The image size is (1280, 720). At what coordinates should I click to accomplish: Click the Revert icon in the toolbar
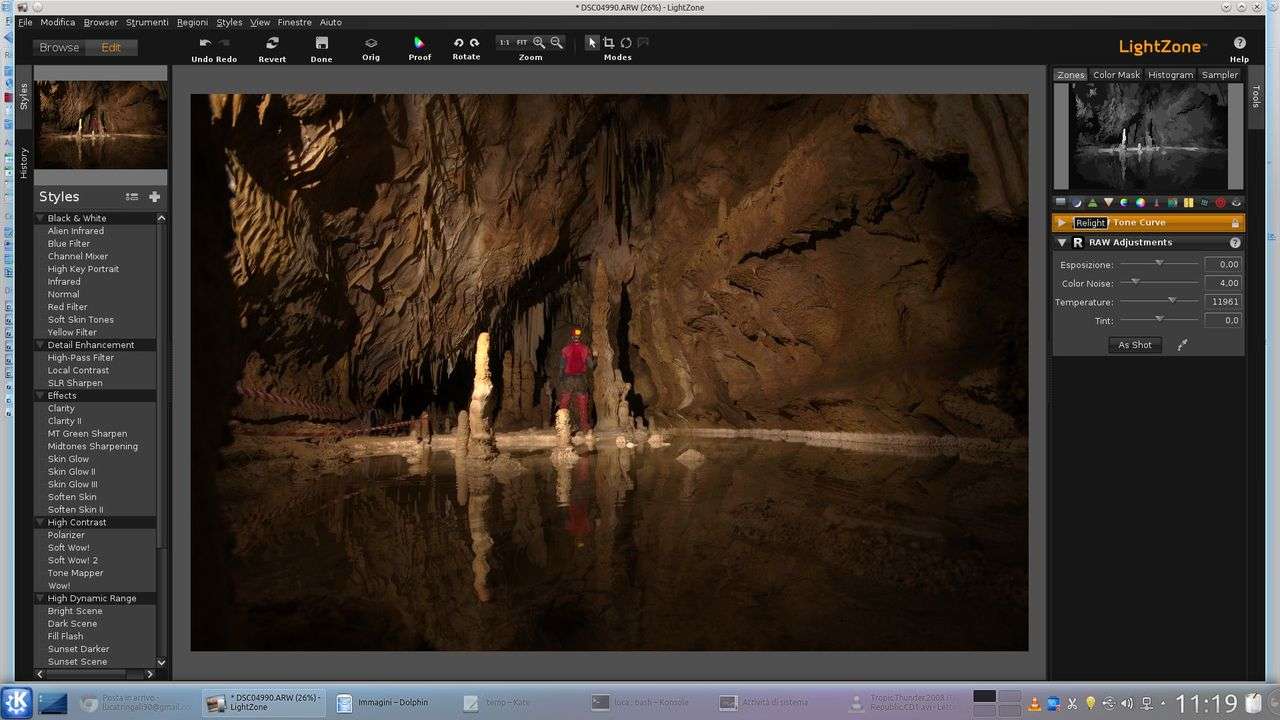point(272,43)
